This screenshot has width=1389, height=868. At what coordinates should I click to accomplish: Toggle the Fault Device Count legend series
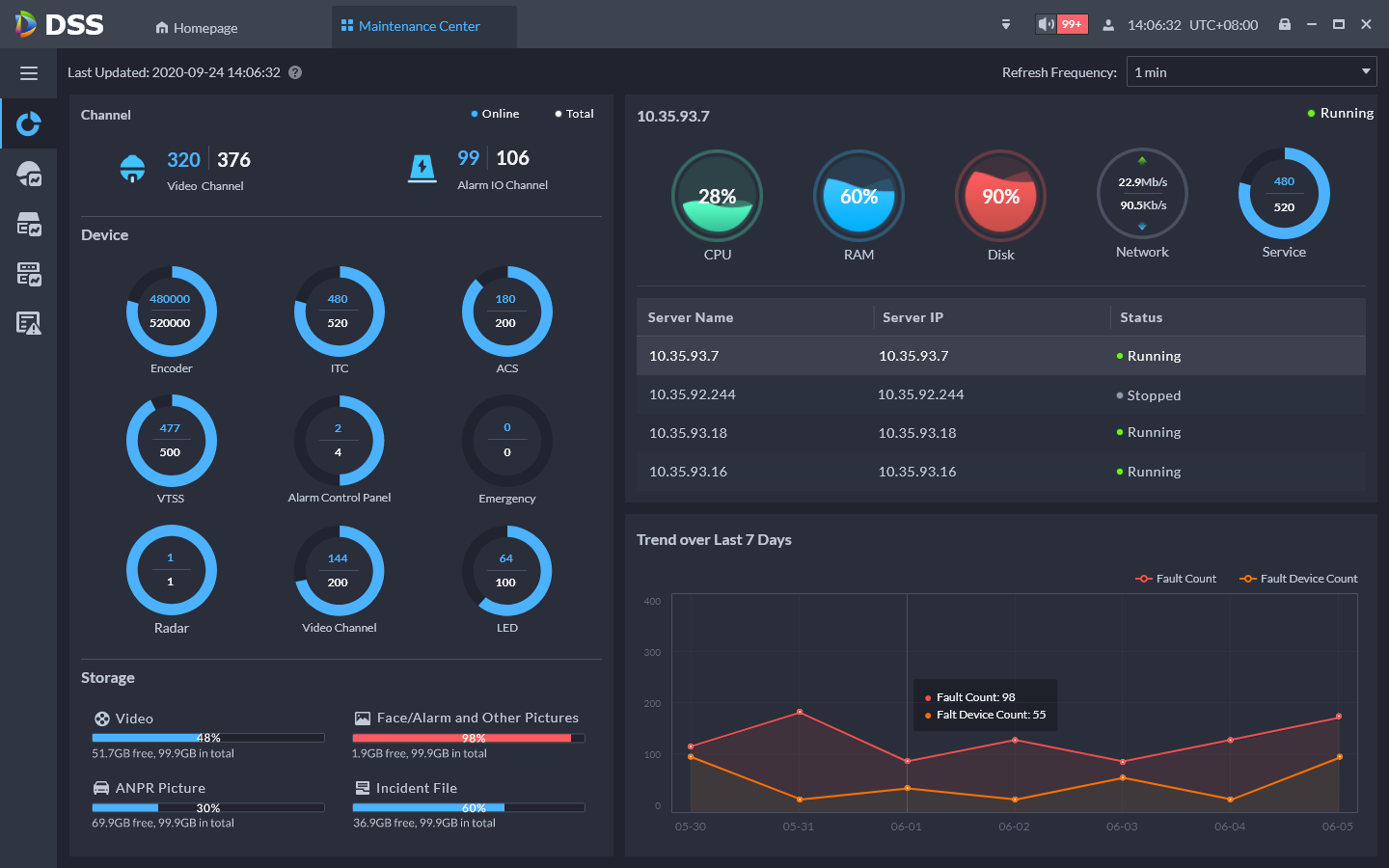tap(1298, 579)
